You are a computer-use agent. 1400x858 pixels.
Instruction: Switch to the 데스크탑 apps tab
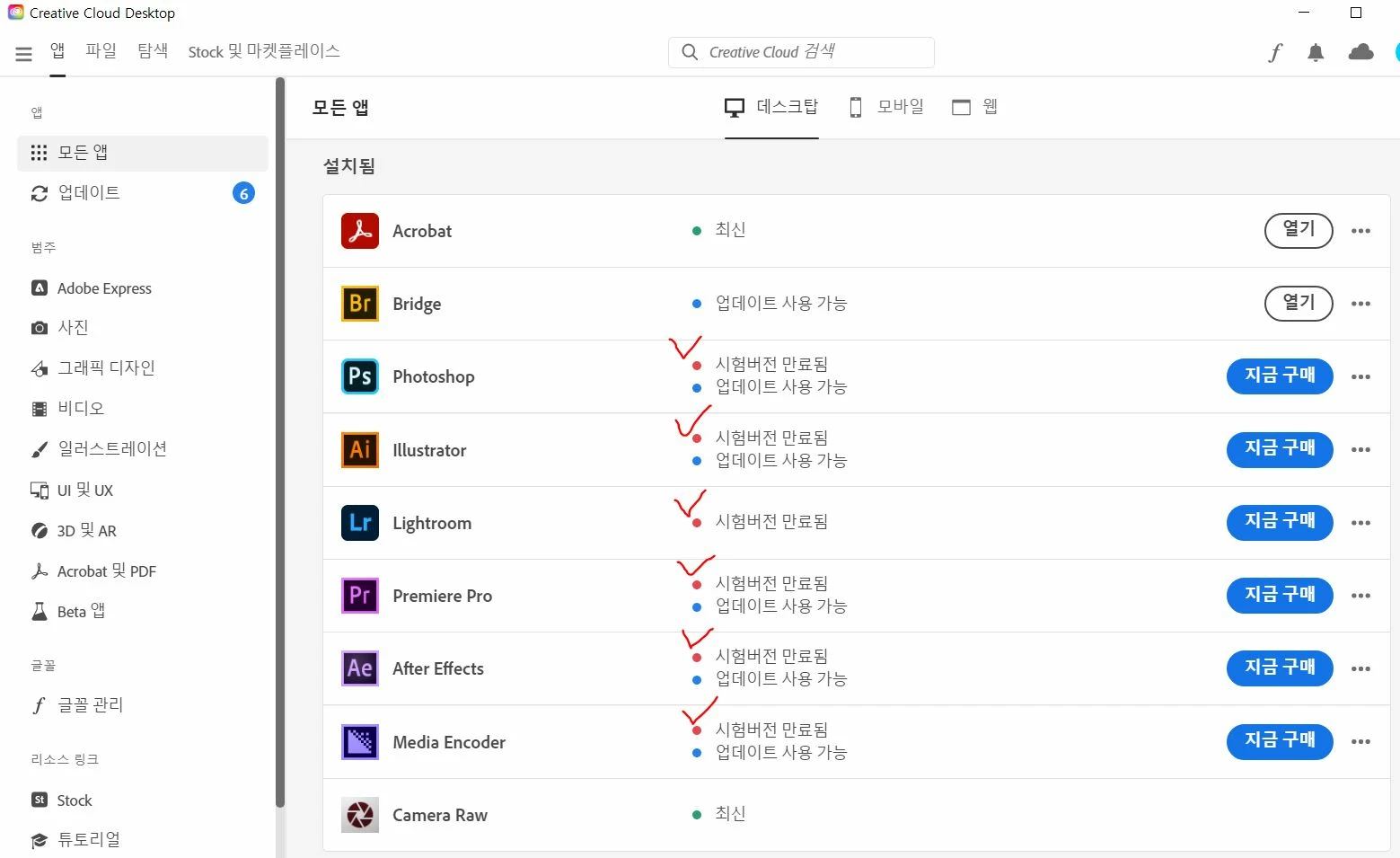pyautogui.click(x=771, y=108)
